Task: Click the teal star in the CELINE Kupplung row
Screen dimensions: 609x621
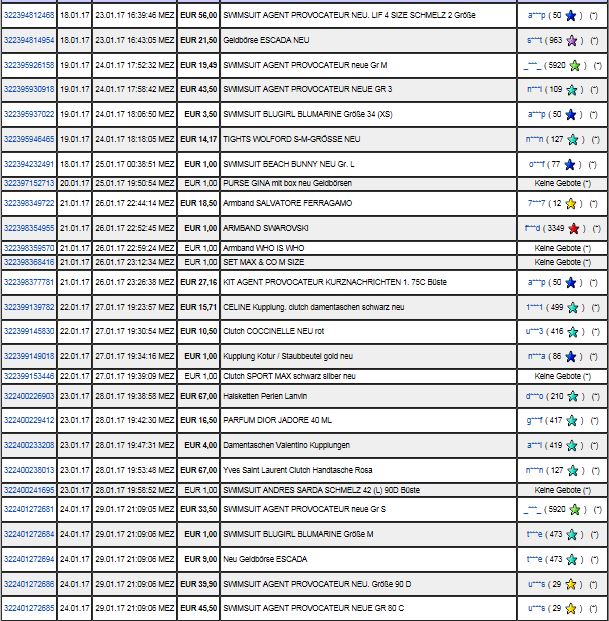Action: [x=573, y=308]
